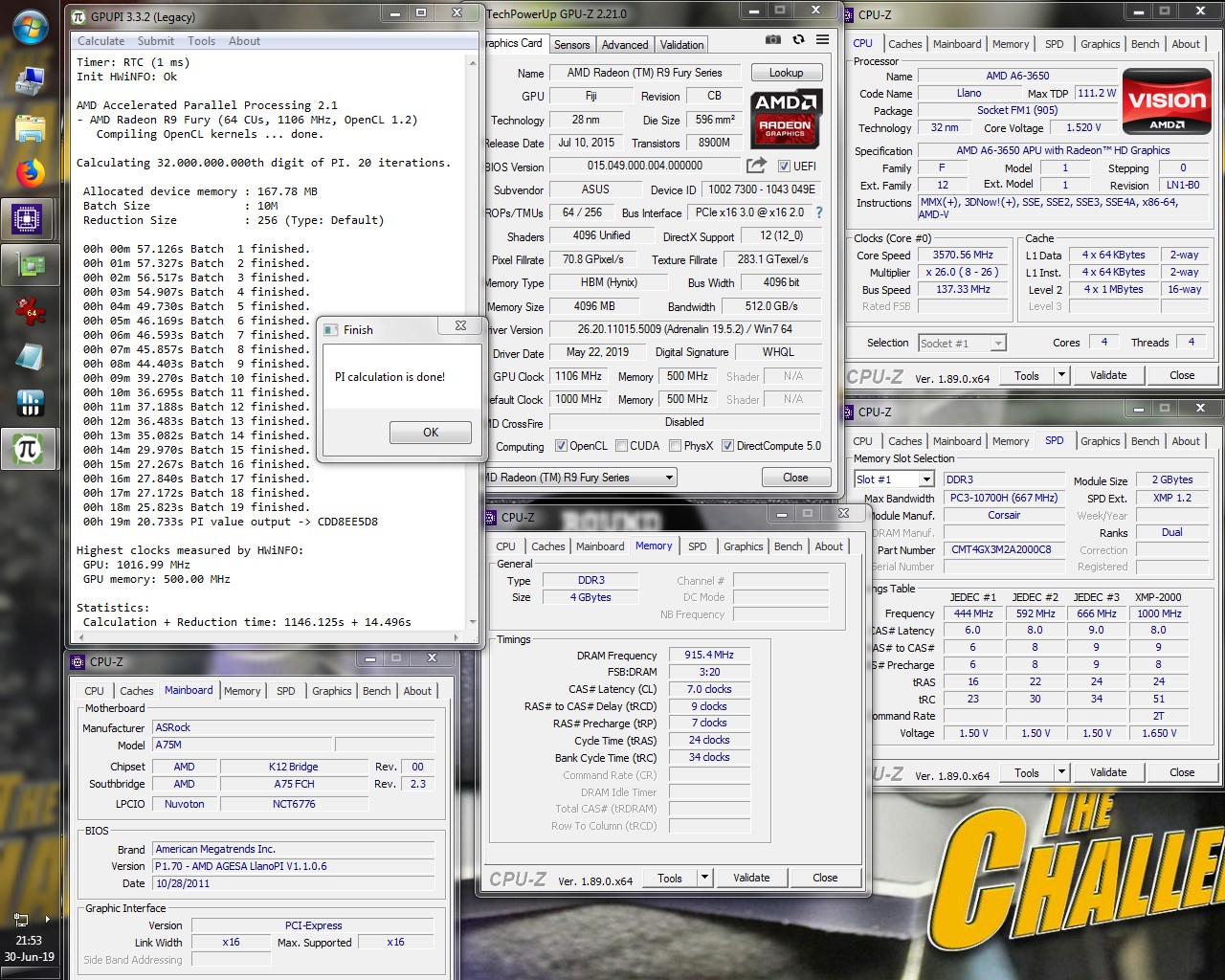Click the red puzzle piece 64 taskbar icon
1225x980 pixels.
tap(30, 311)
